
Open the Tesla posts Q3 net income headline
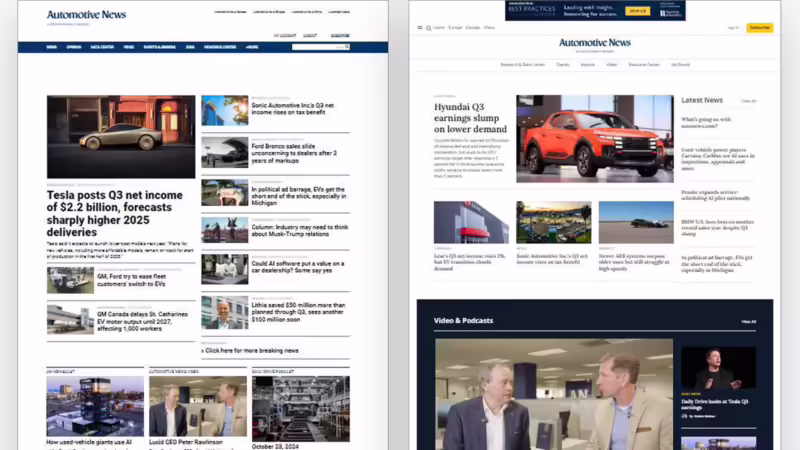pyautogui.click(x=115, y=214)
